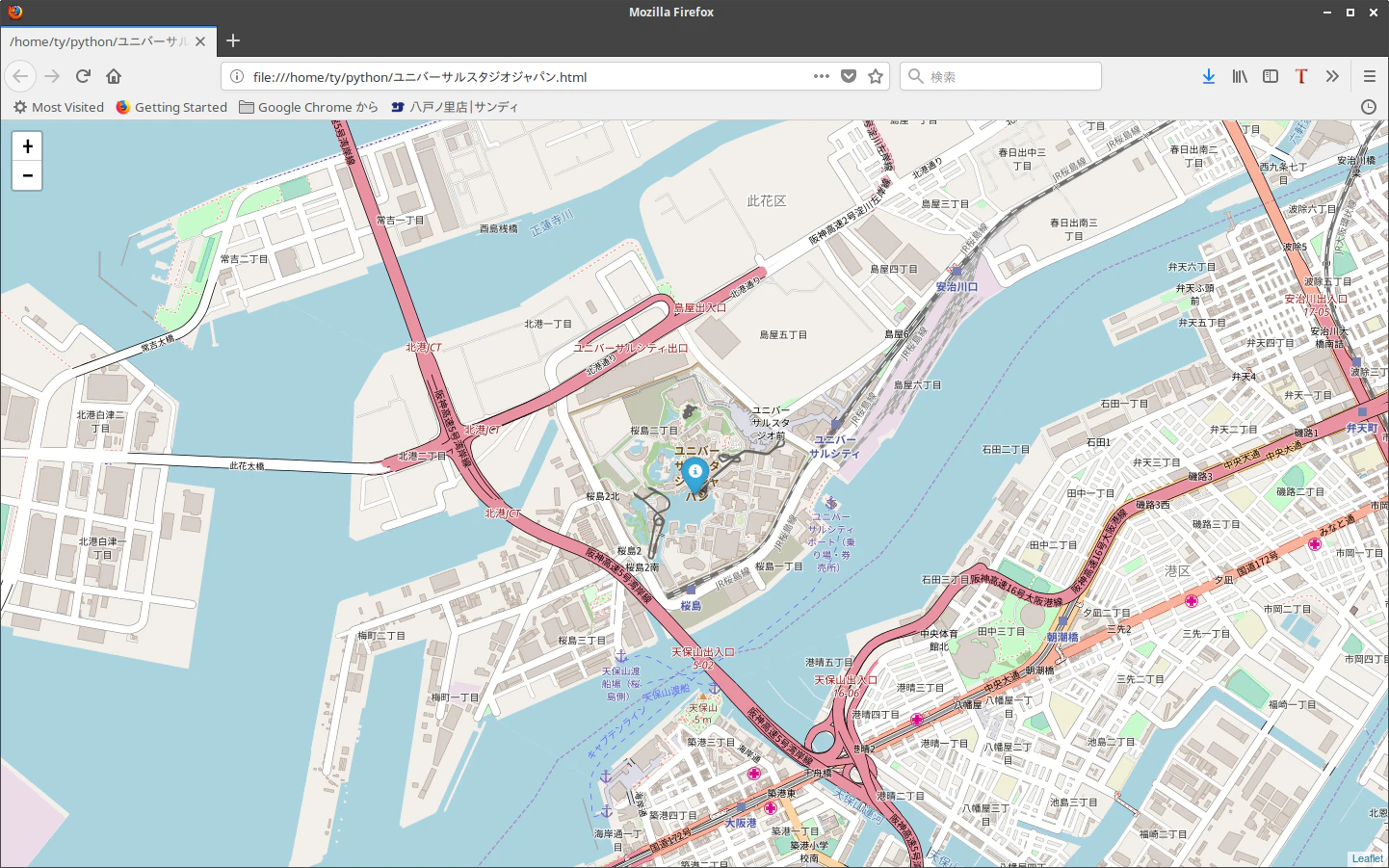Open the Firefox hamburger menu
Image resolution: width=1389 pixels, height=868 pixels.
1369,76
